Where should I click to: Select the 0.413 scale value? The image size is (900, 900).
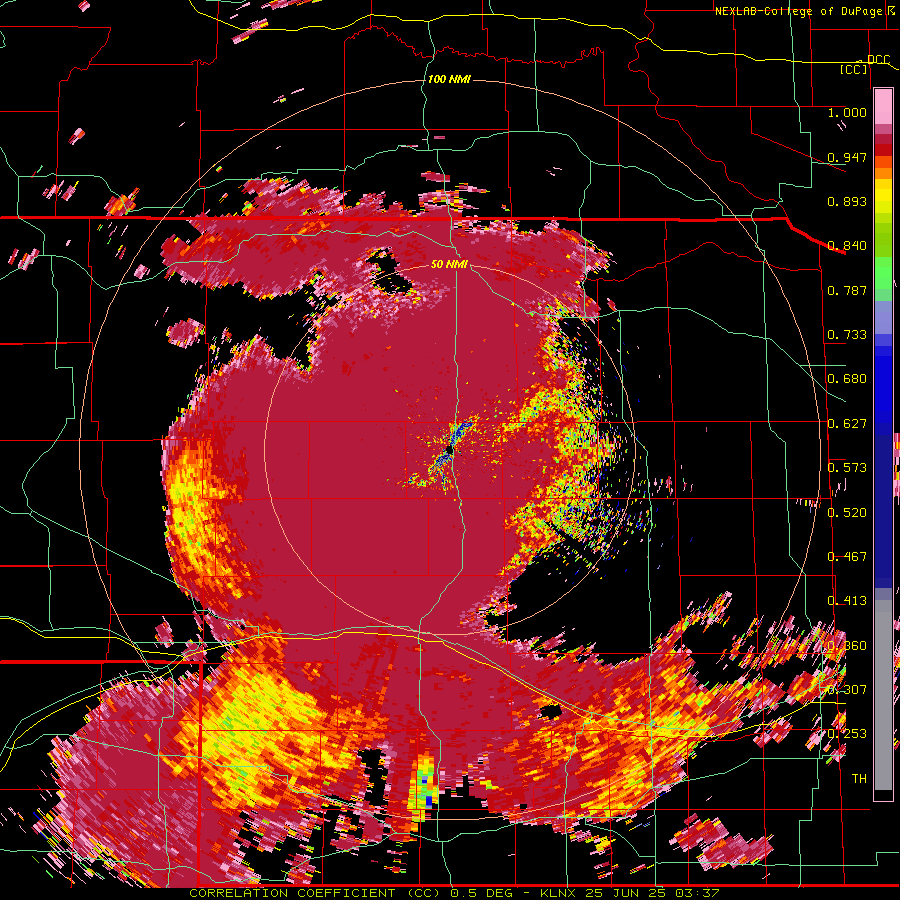point(847,601)
